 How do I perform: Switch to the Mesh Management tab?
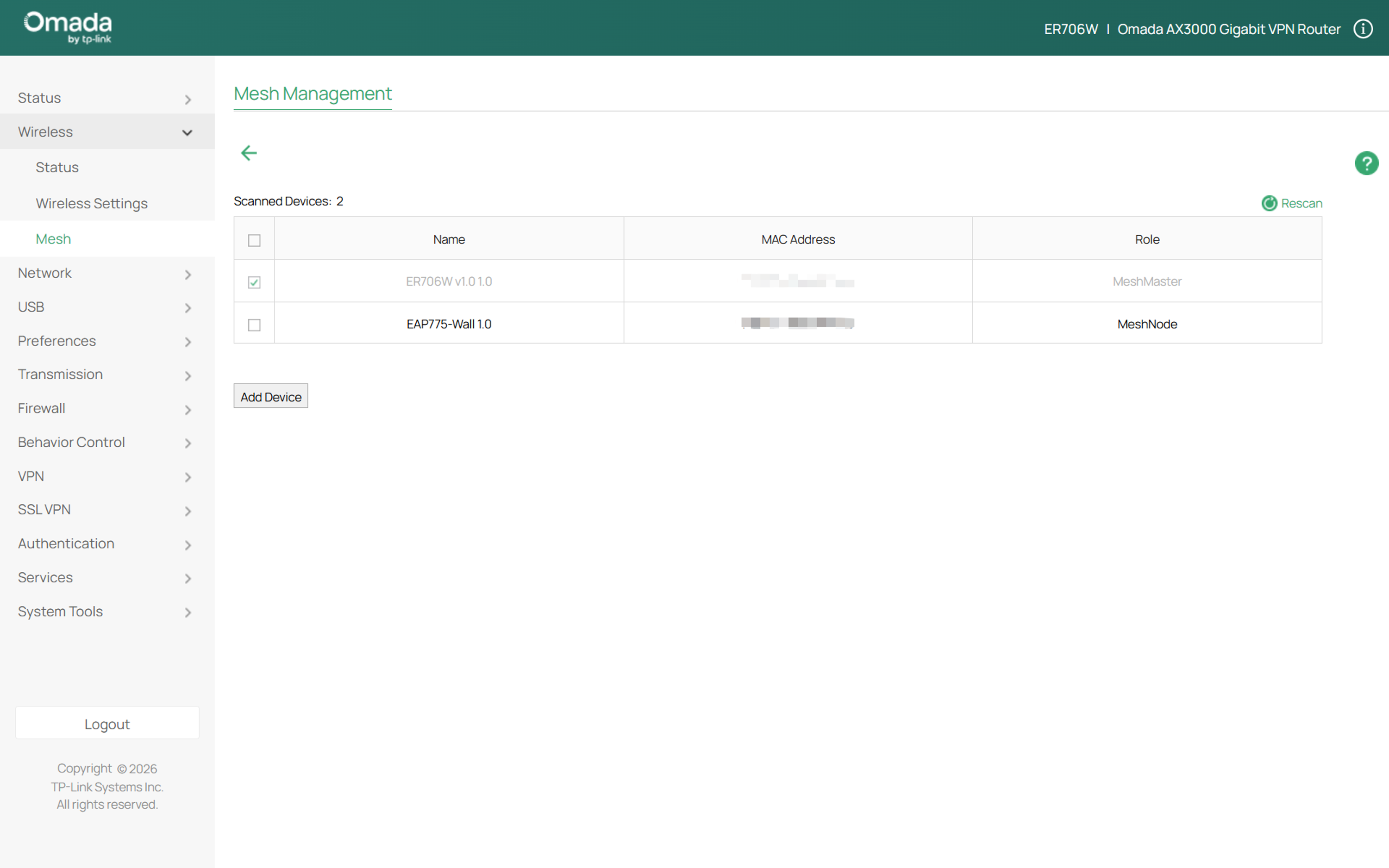click(313, 93)
